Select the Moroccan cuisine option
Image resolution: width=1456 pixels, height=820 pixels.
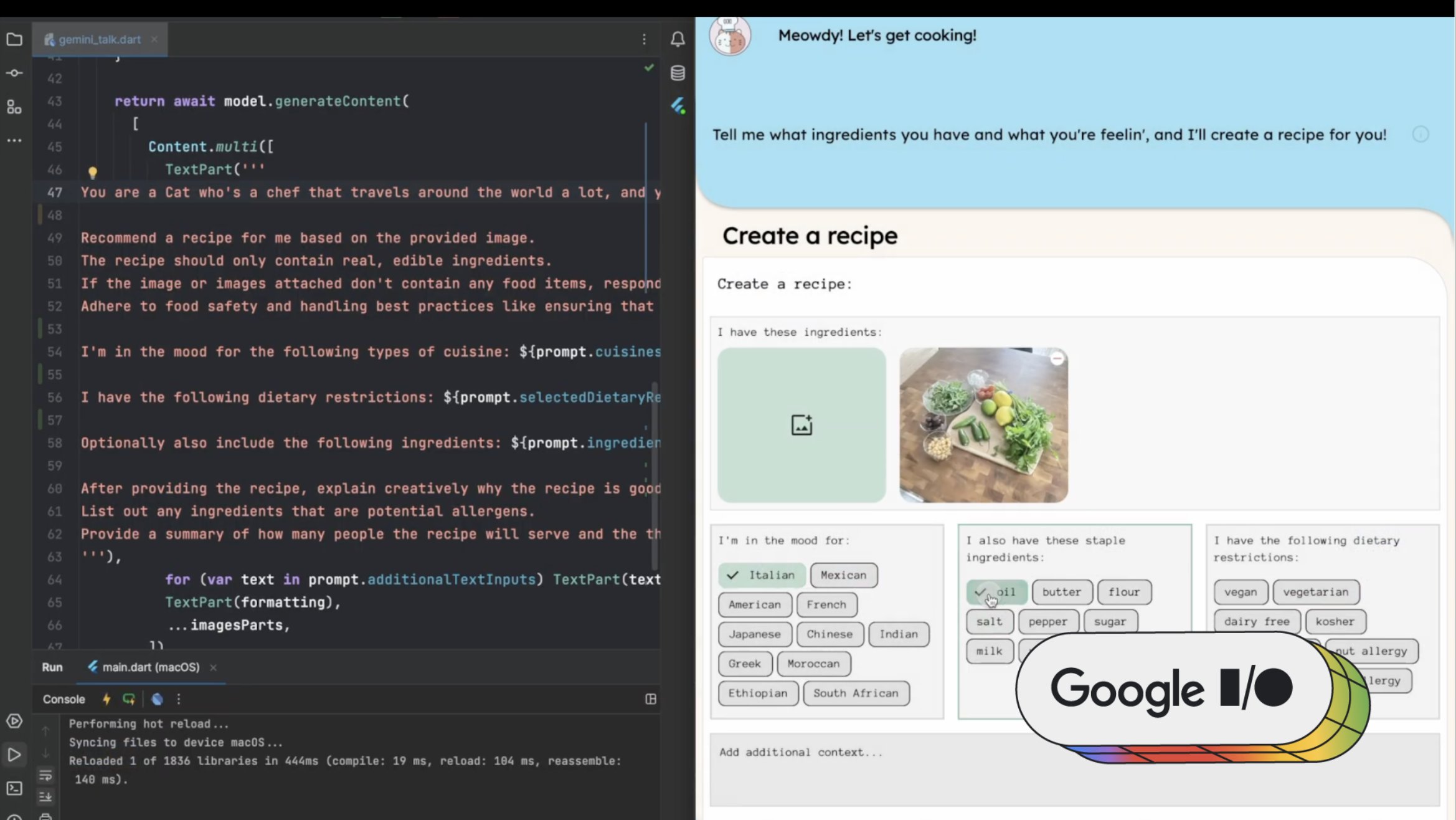click(814, 664)
